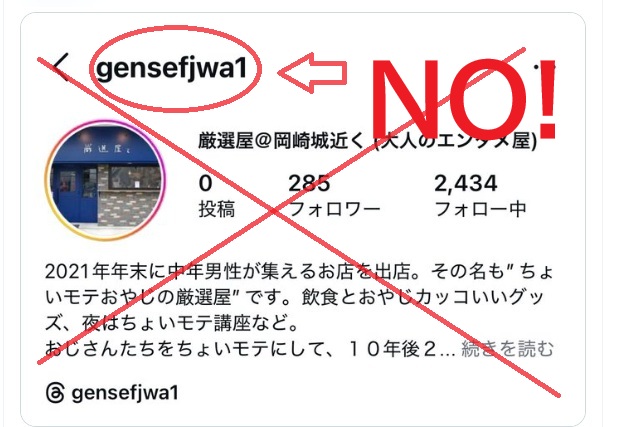This screenshot has width=623, height=427.
Task: Open the gensefjwa1 Threads profile link
Action: [125, 393]
